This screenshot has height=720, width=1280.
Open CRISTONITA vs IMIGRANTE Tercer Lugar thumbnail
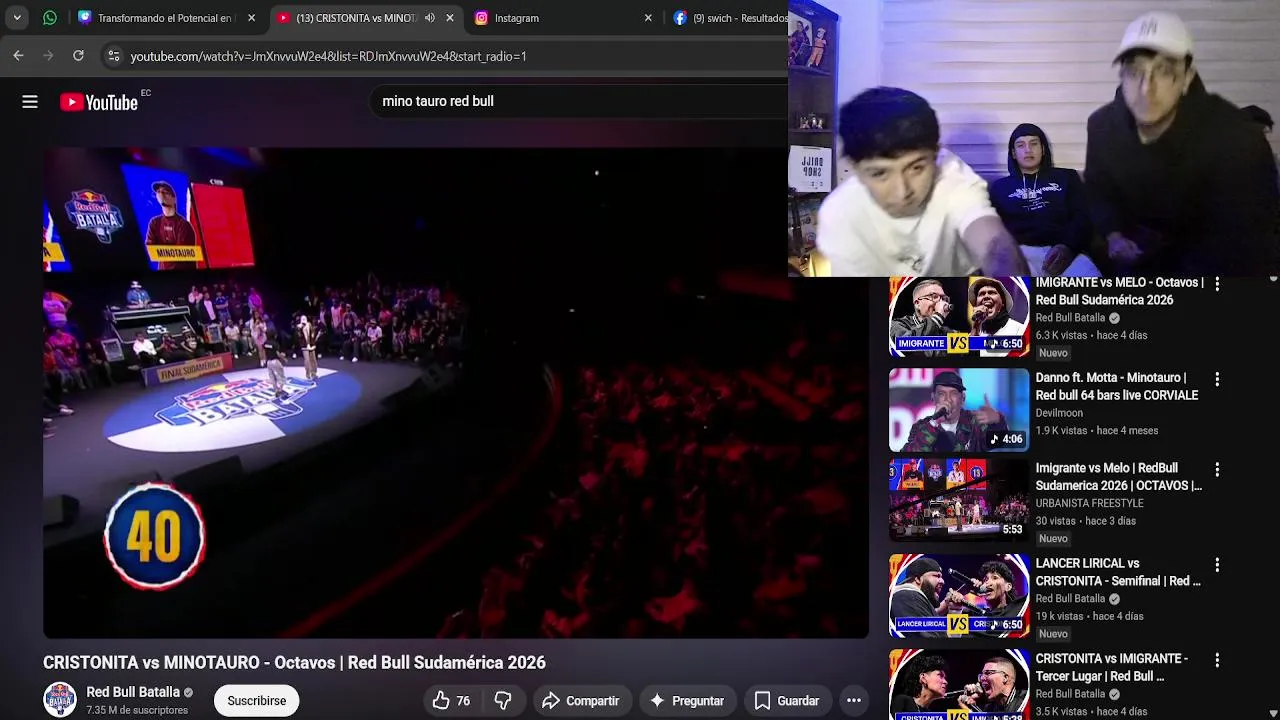959,685
